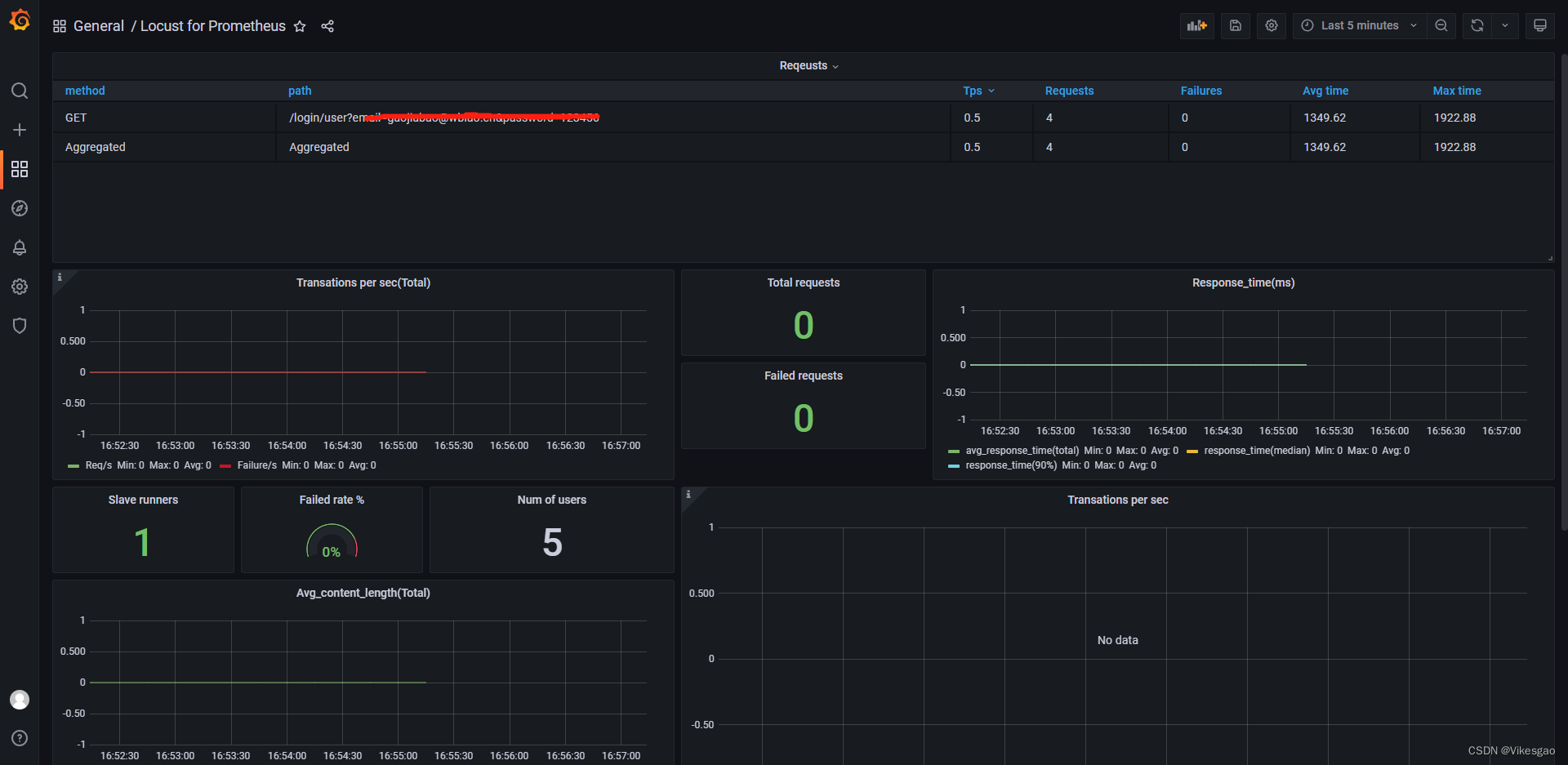The width and height of the screenshot is (1568, 765).
Task: Open the Explore compass icon
Action: 20,208
